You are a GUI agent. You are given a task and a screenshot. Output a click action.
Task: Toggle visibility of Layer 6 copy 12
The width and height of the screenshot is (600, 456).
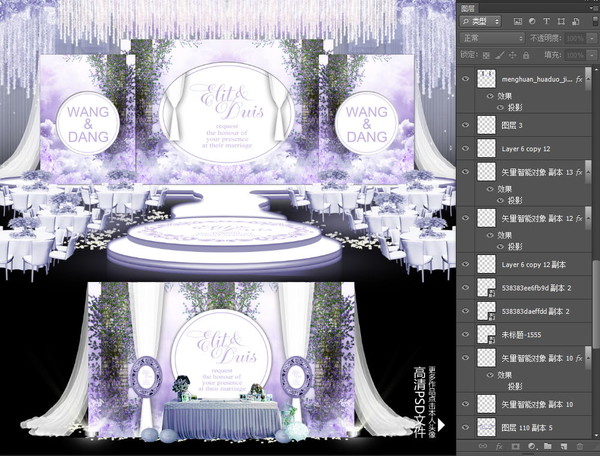coord(466,148)
